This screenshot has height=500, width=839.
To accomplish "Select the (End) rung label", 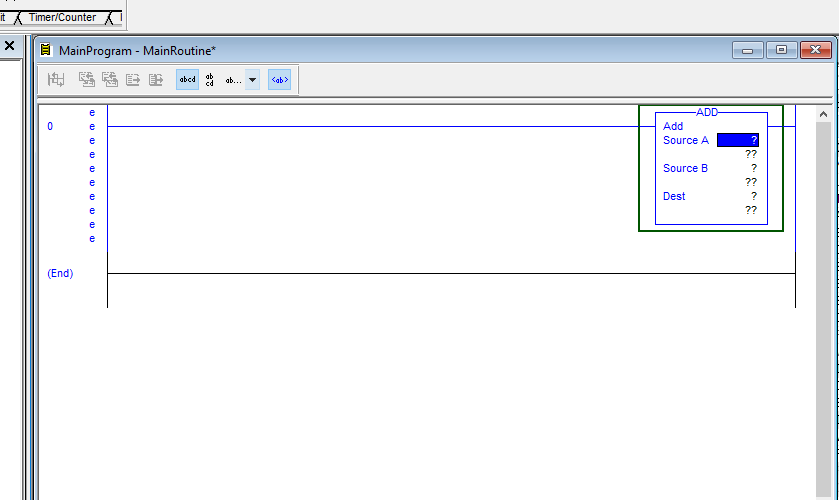I will (60, 273).
